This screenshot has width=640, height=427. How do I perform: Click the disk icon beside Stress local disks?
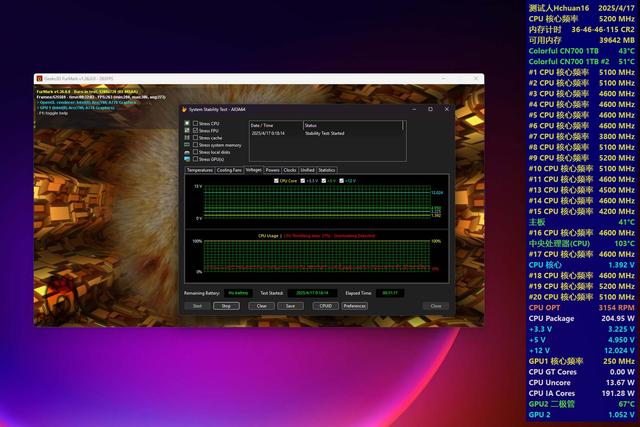pos(186,152)
